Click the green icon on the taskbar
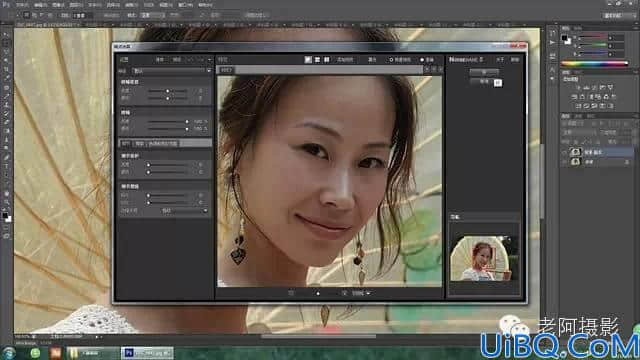640x360 pixels. click(x=36, y=353)
